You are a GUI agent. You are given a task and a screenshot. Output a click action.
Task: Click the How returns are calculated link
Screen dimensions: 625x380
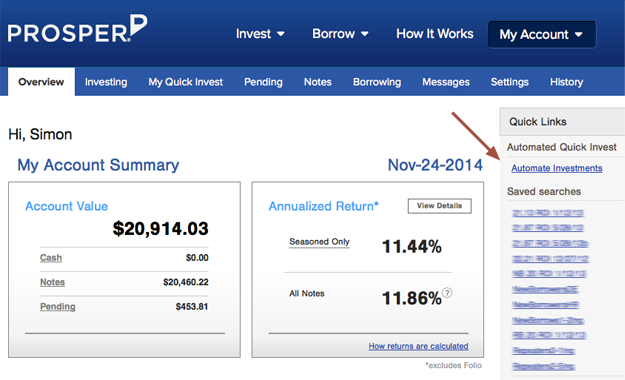click(x=418, y=346)
